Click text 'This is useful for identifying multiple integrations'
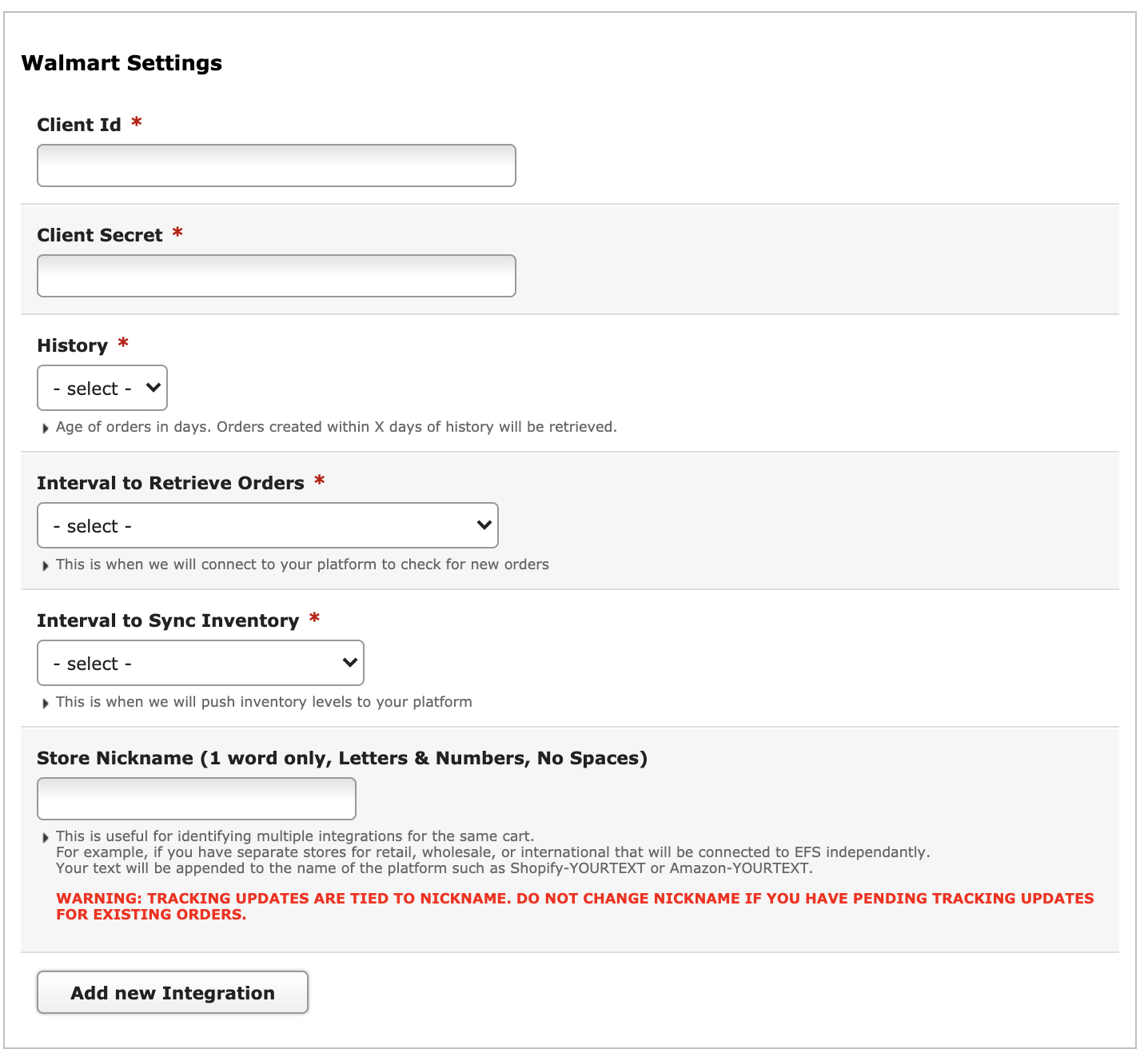 [x=295, y=836]
